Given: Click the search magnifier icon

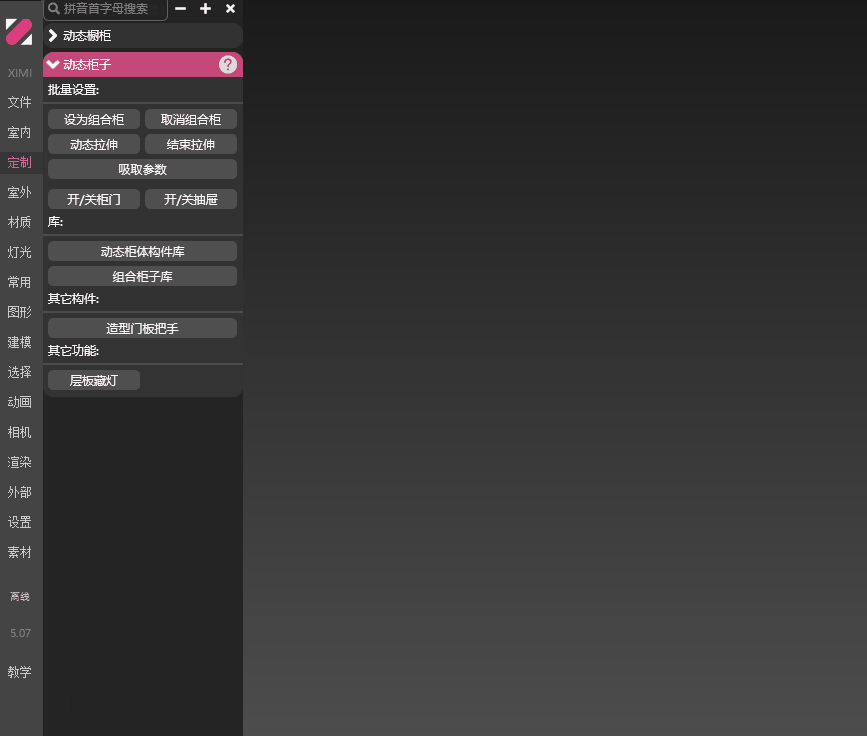Looking at the screenshot, I should (54, 9).
